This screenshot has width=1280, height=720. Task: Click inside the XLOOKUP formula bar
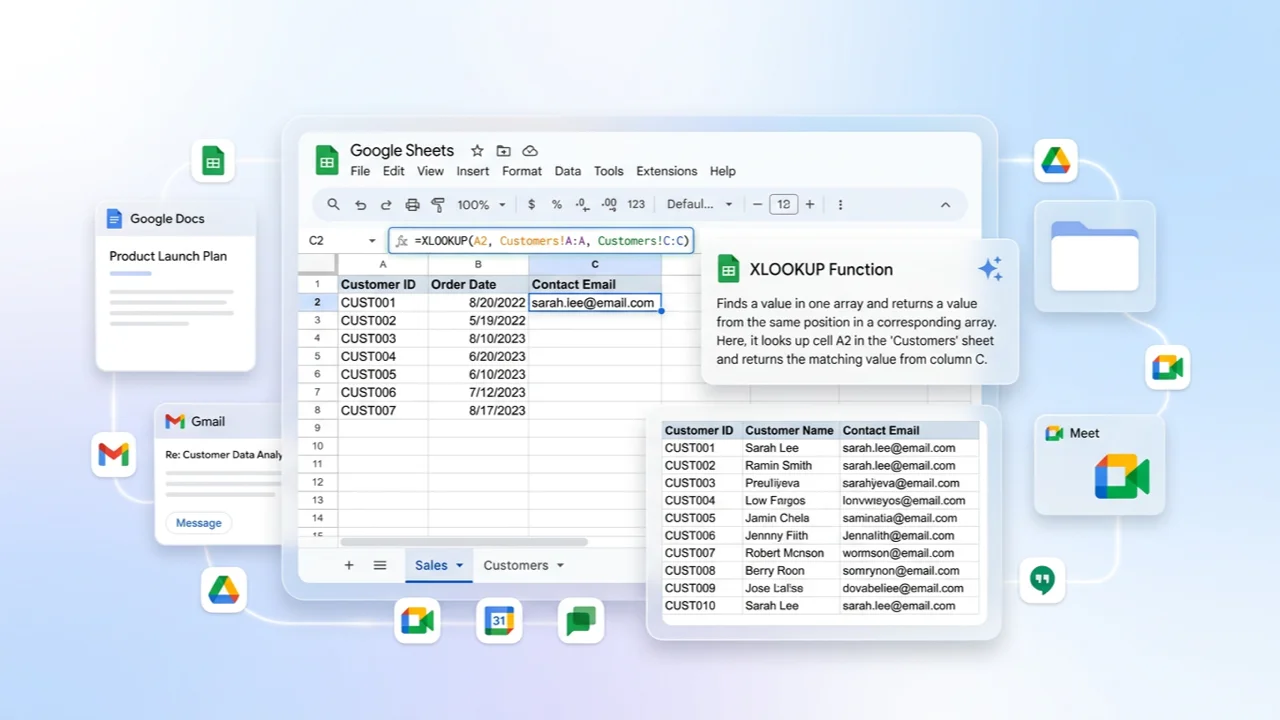click(x=540, y=241)
